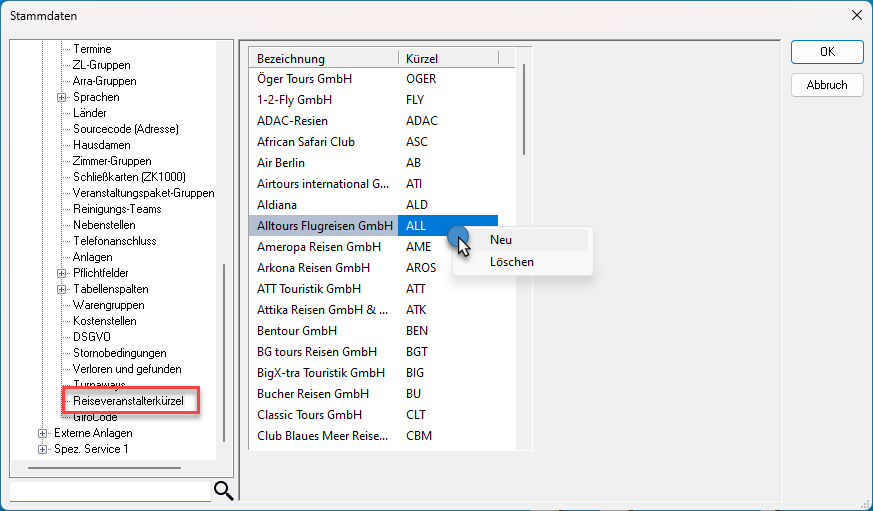Select Zimmer-Gruppen in the tree
The image size is (873, 511).
click(x=112, y=161)
